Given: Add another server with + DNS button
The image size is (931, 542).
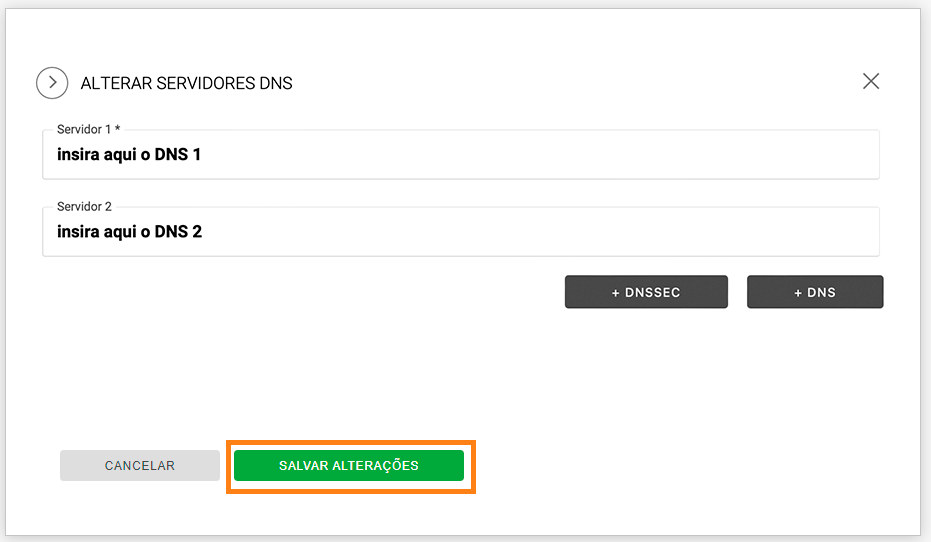Looking at the screenshot, I should (815, 292).
